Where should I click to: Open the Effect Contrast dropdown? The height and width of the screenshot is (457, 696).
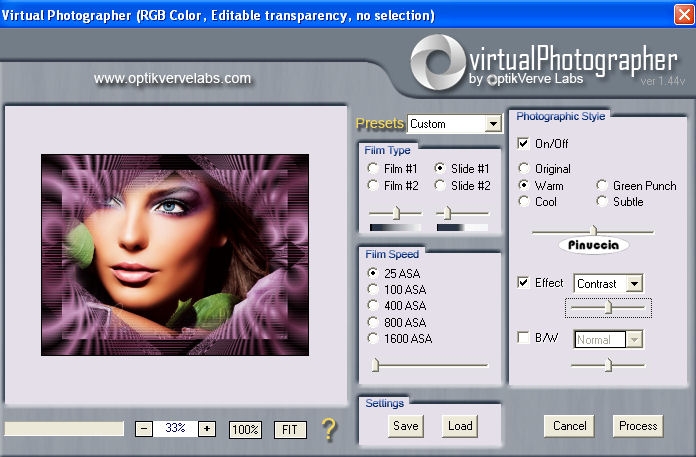pyautogui.click(x=608, y=284)
